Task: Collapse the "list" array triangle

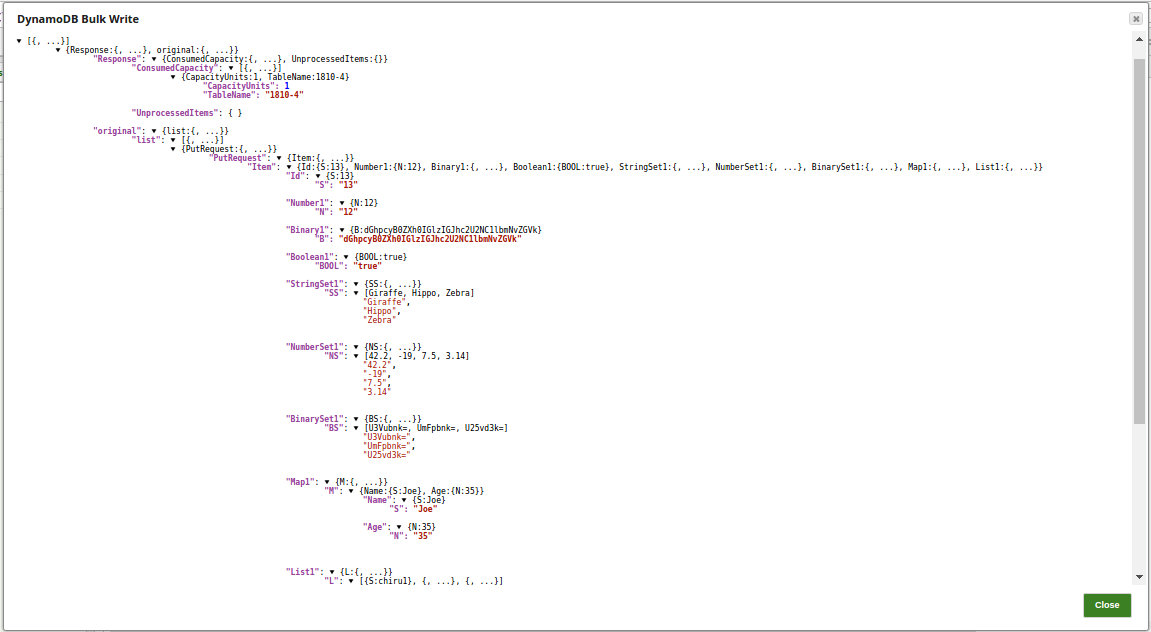Action: tap(173, 140)
